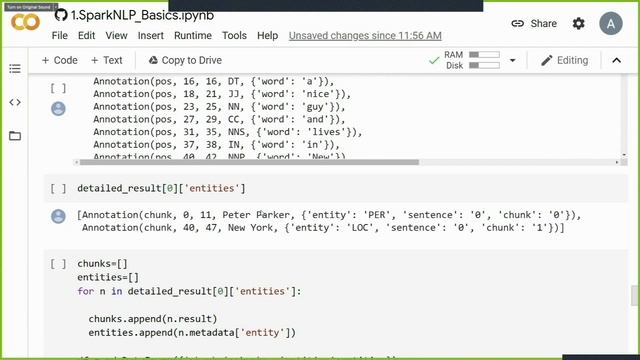This screenshot has height=360, width=640.
Task: Open the View menu
Action: [x=116, y=36]
